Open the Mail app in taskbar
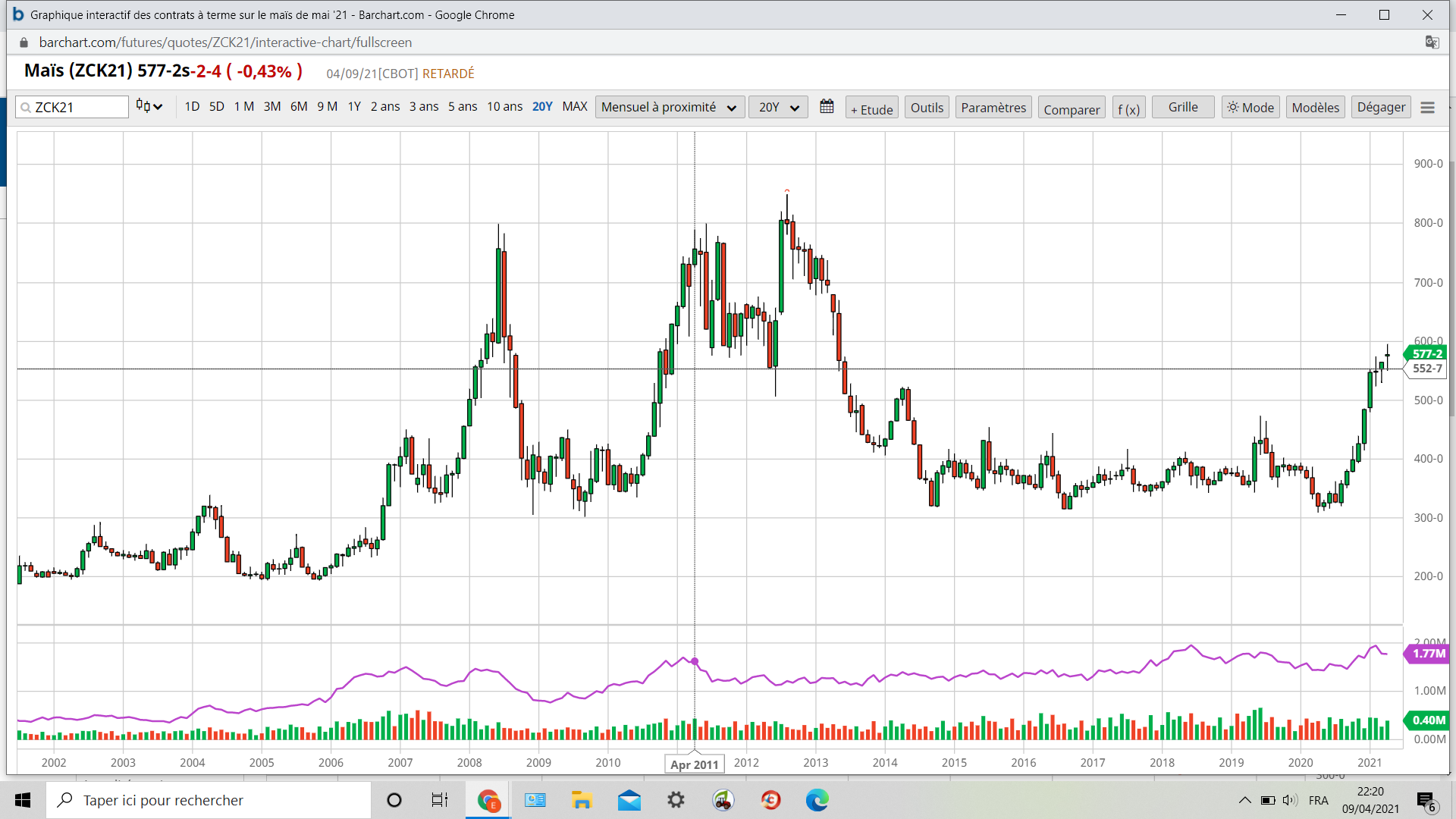Viewport: 1456px width, 819px height. click(629, 800)
